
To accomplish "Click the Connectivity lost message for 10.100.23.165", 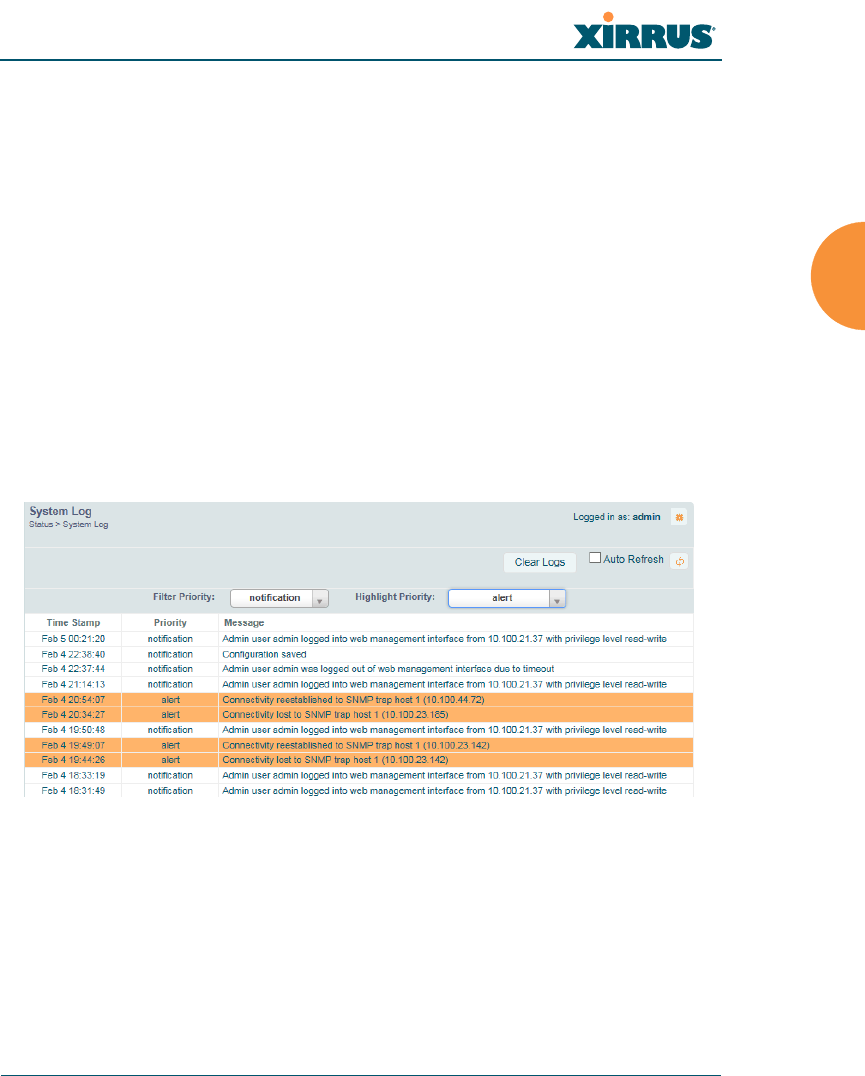I will (335, 715).
